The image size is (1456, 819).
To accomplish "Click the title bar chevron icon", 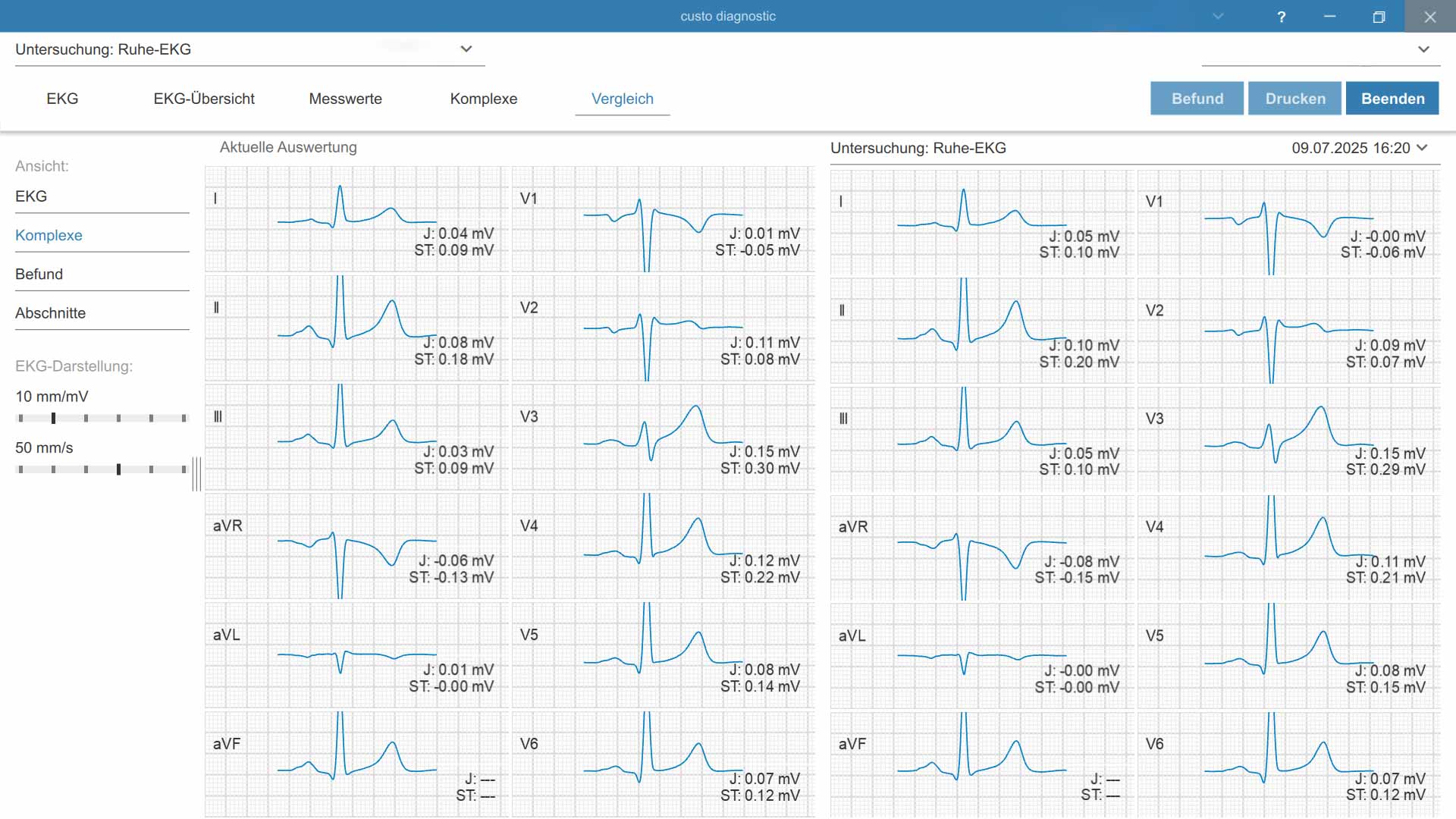I will click(x=1218, y=17).
